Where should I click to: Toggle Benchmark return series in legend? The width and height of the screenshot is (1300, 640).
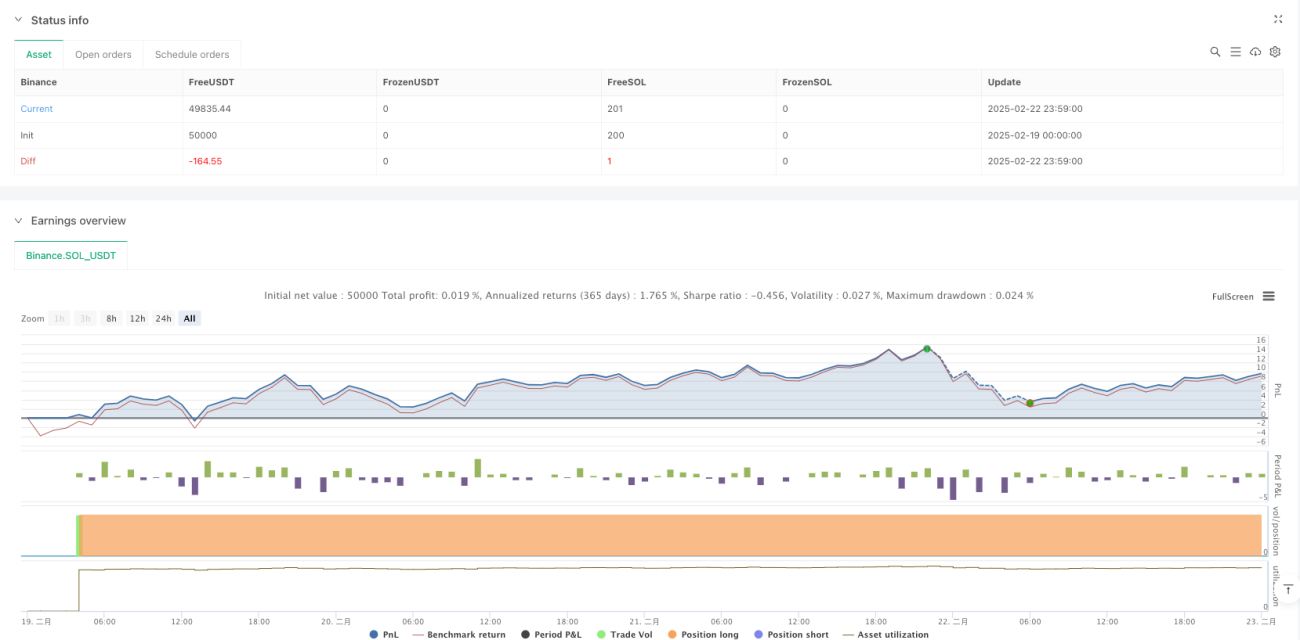[x=458, y=634]
